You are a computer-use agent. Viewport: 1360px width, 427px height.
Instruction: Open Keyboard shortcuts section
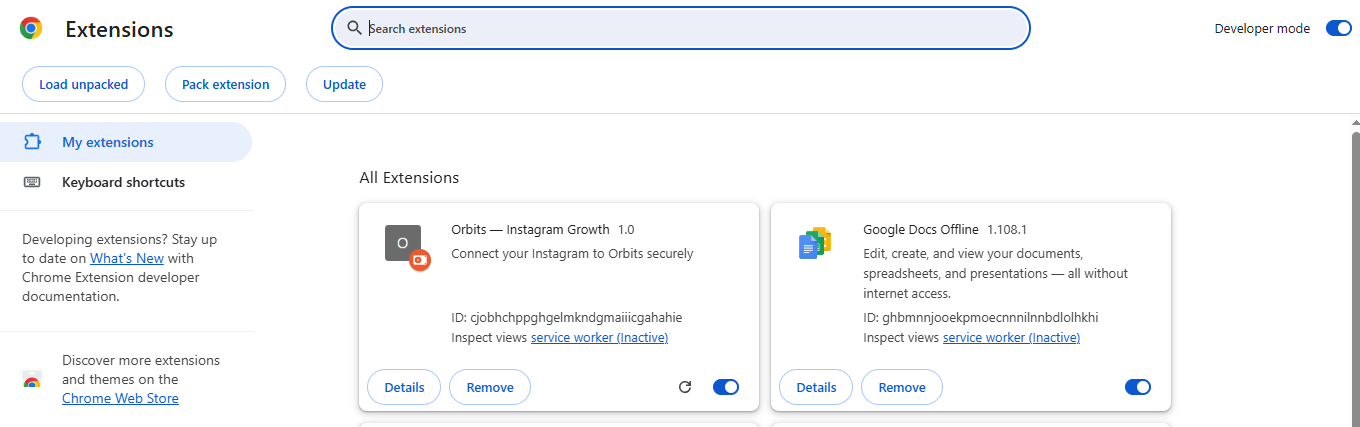coord(126,182)
